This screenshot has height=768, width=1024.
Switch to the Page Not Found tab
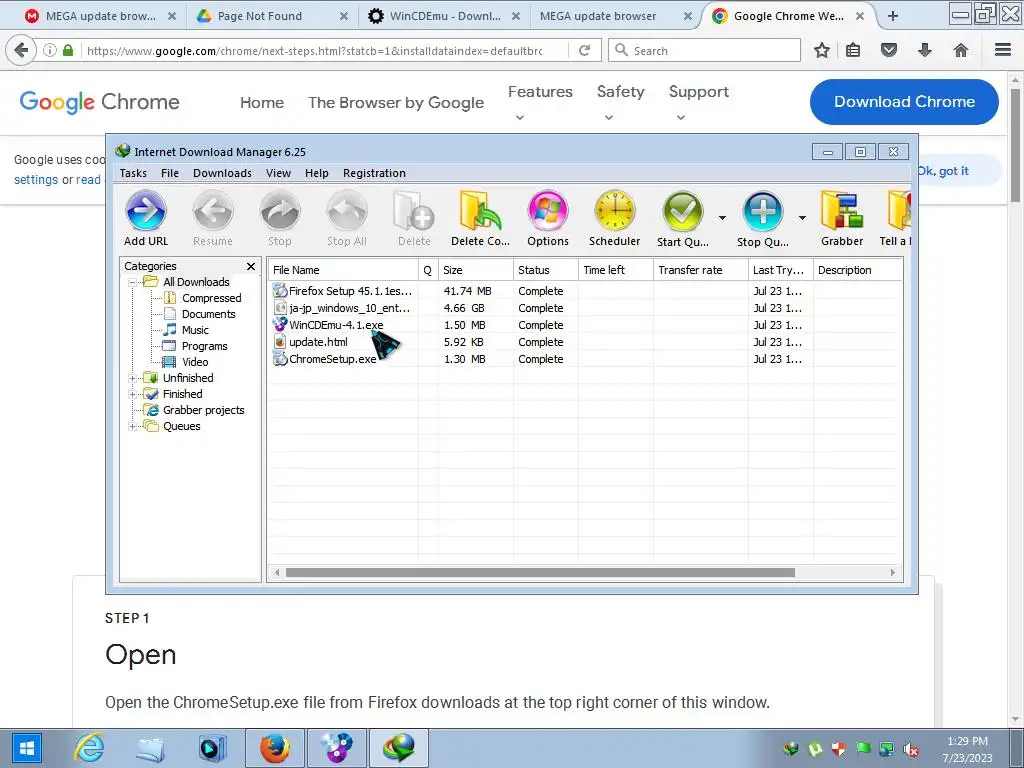tap(271, 16)
